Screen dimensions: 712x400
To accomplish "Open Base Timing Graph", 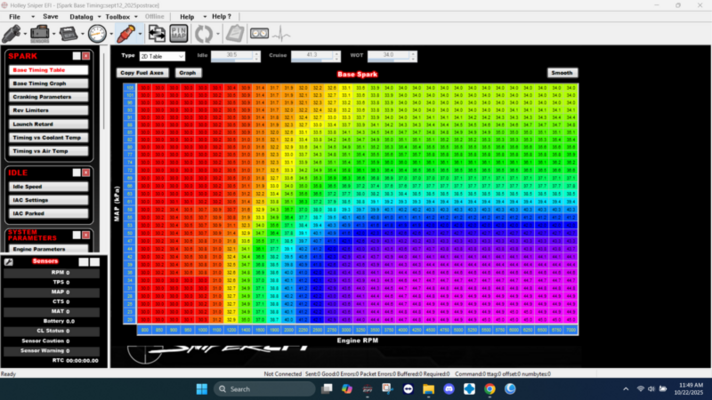I will pyautogui.click(x=48, y=84).
